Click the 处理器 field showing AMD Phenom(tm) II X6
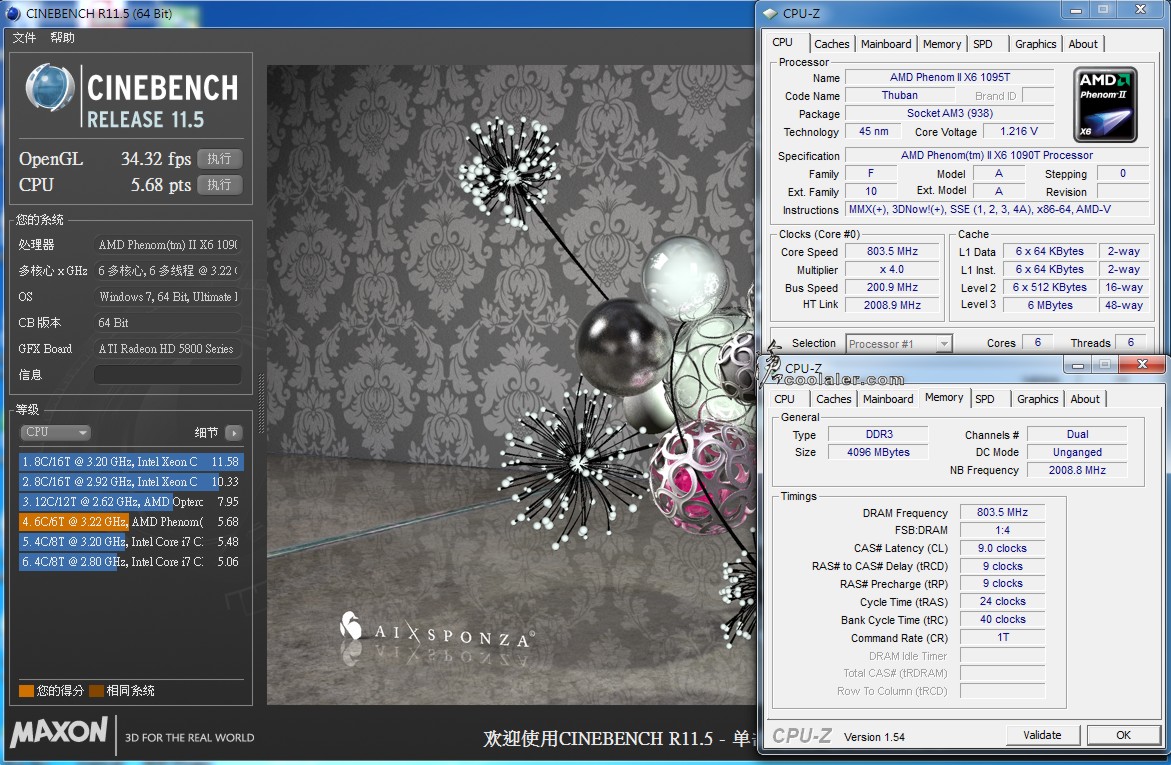1171x765 pixels. 167,244
